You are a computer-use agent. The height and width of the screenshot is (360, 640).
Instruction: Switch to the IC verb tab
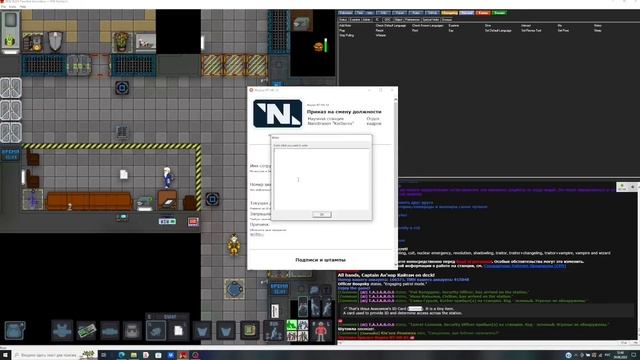tap(377, 19)
